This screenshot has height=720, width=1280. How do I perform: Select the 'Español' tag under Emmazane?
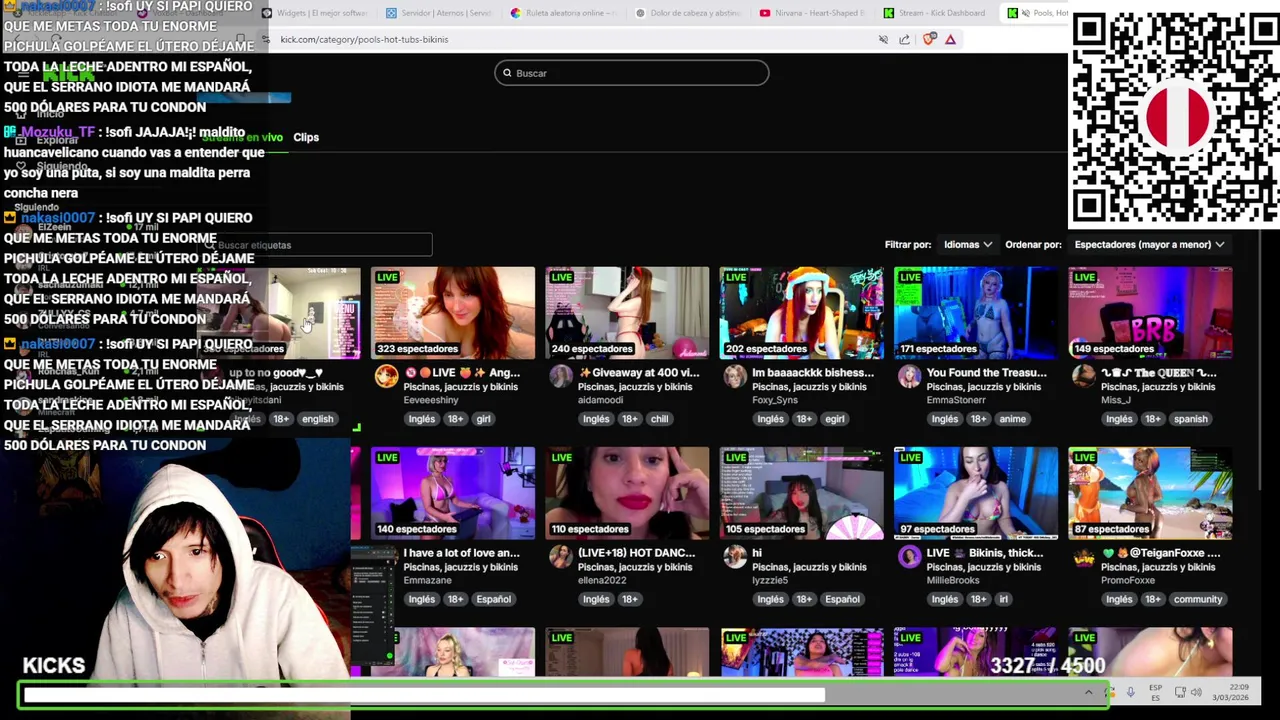pyautogui.click(x=493, y=599)
